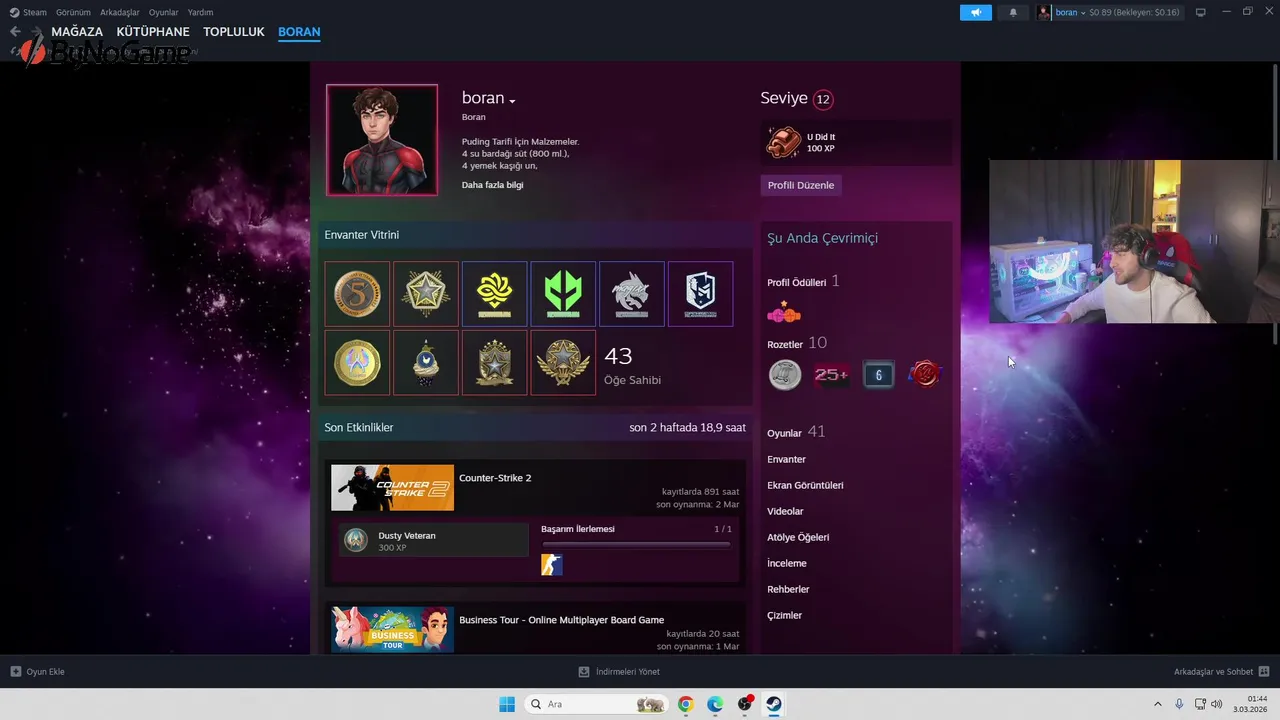
Task: Open the taskbar volume control
Action: click(1217, 704)
